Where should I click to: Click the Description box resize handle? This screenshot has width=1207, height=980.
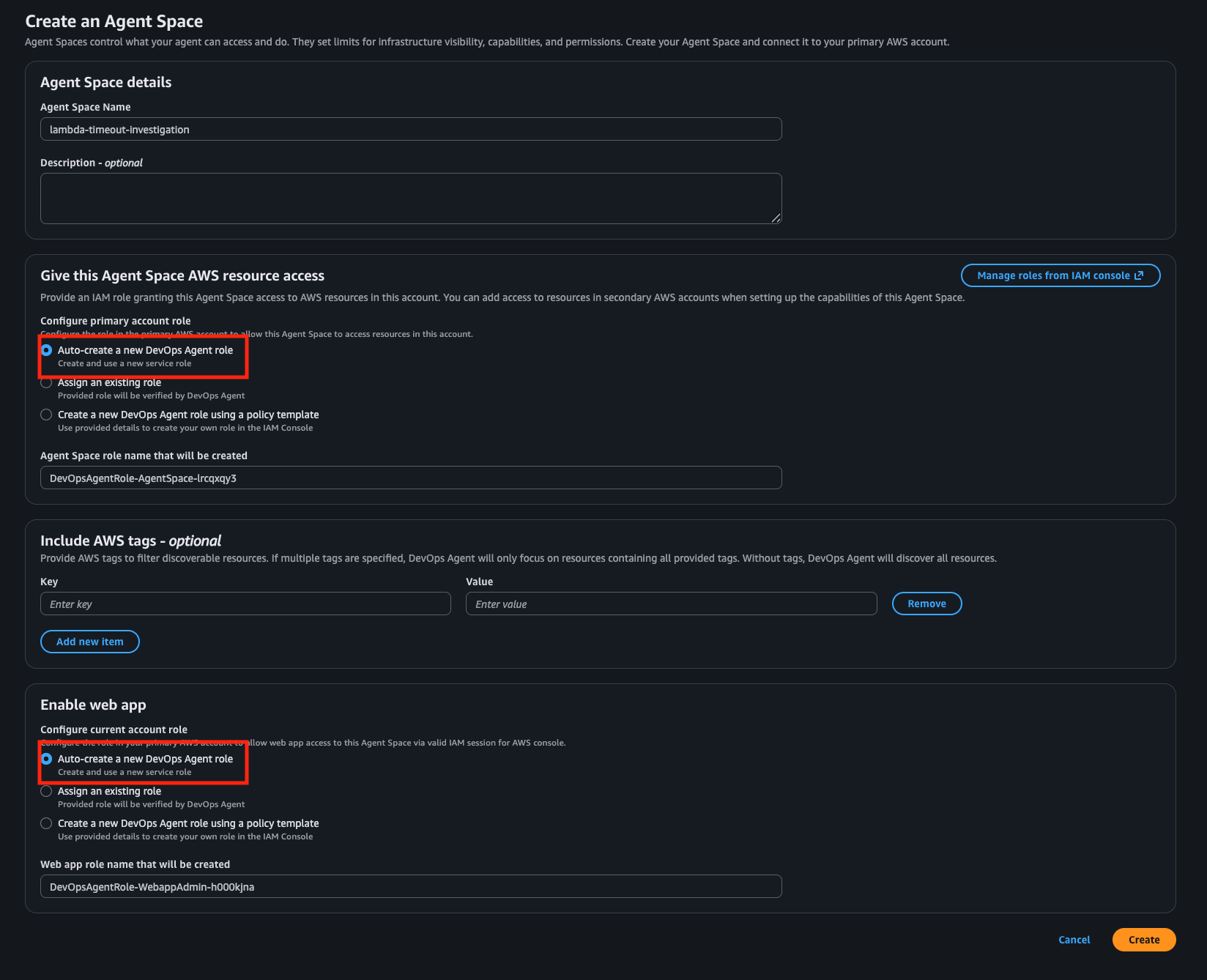pyautogui.click(x=776, y=218)
